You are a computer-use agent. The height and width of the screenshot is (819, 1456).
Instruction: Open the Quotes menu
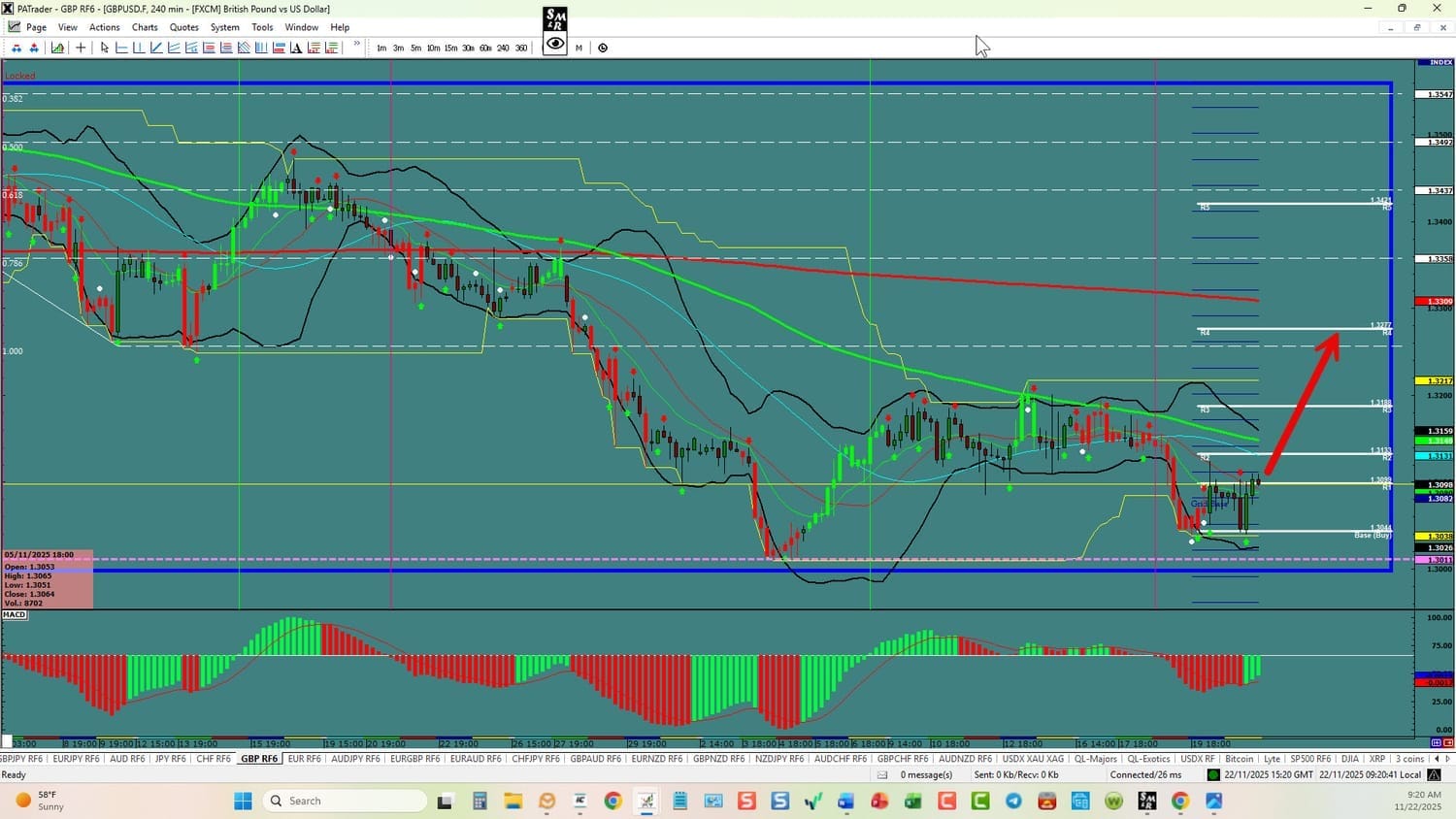tap(183, 27)
